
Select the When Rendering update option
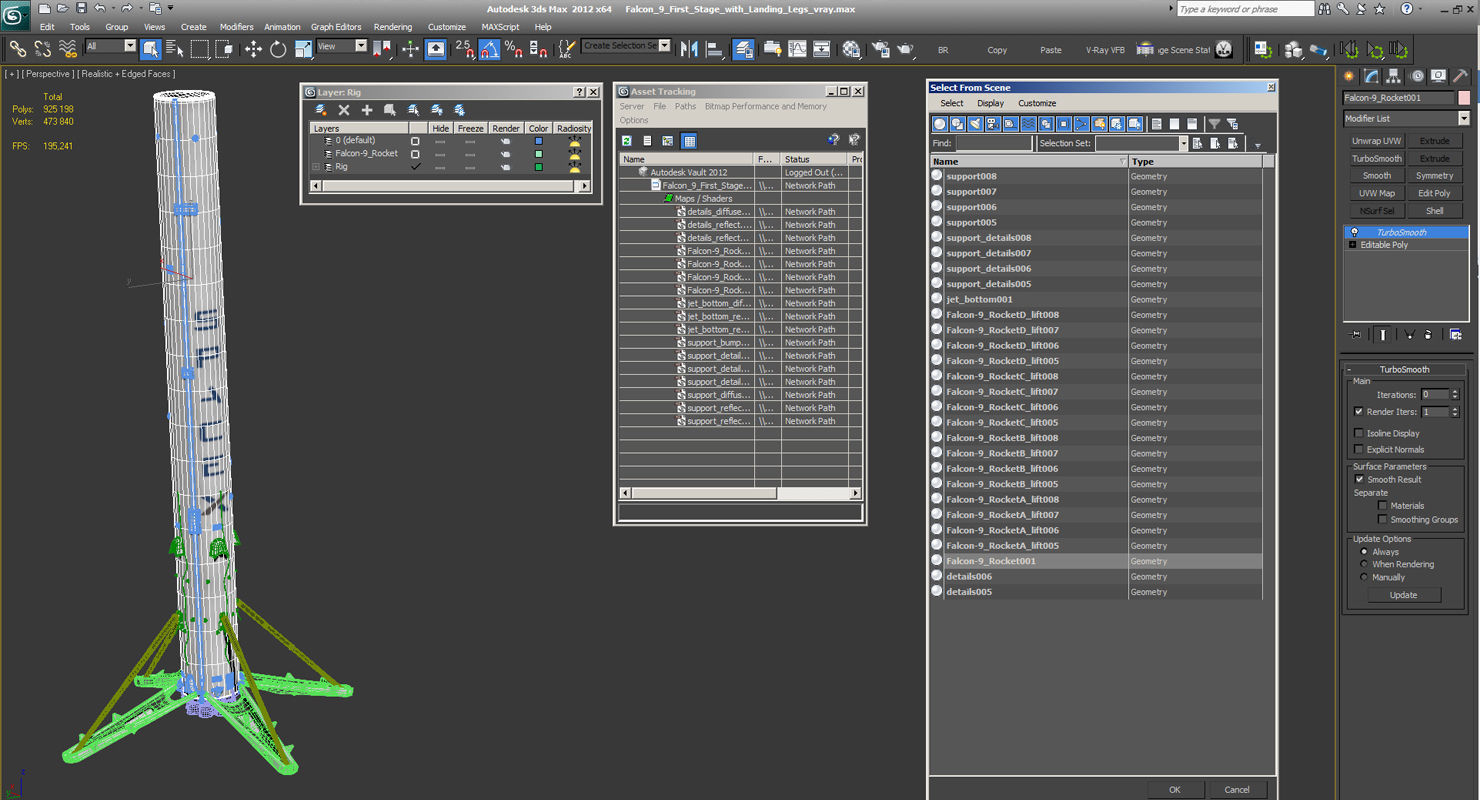(x=1363, y=564)
